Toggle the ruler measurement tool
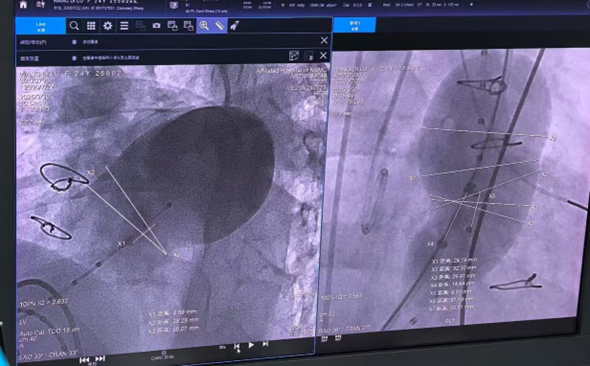590x366 pixels. pos(219,26)
